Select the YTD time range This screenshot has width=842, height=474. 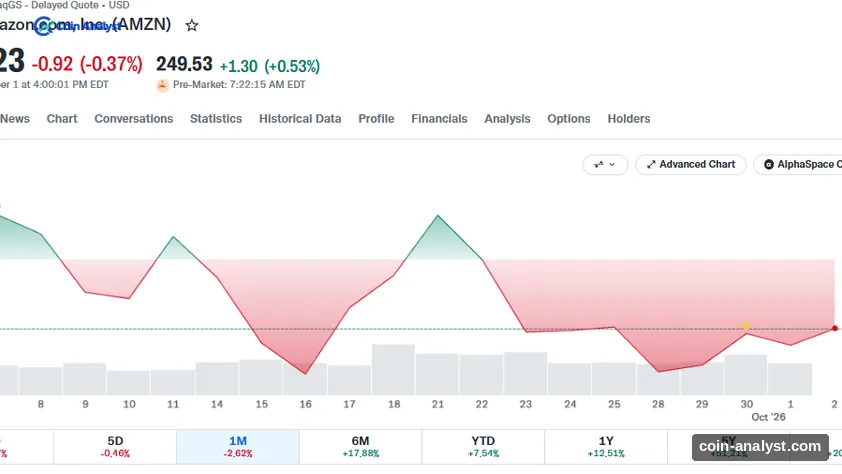pos(483,447)
